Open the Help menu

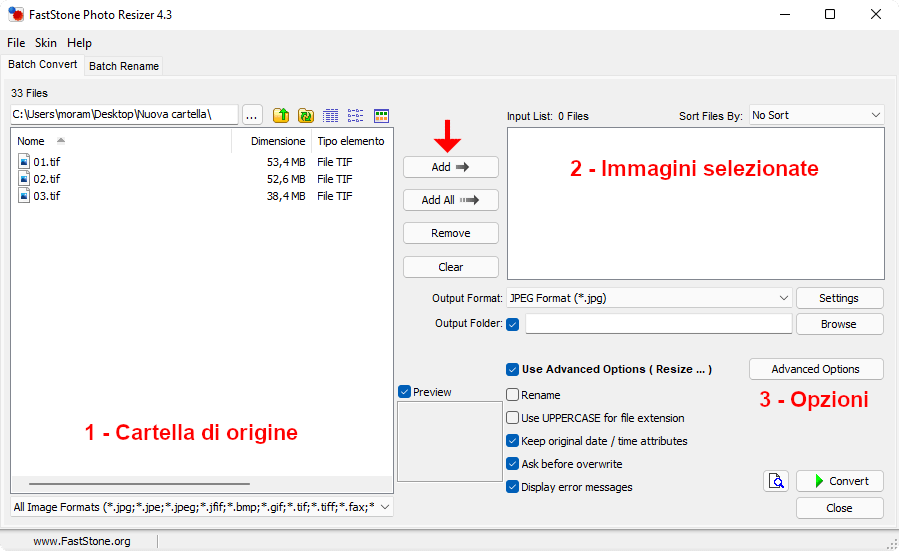click(x=79, y=42)
